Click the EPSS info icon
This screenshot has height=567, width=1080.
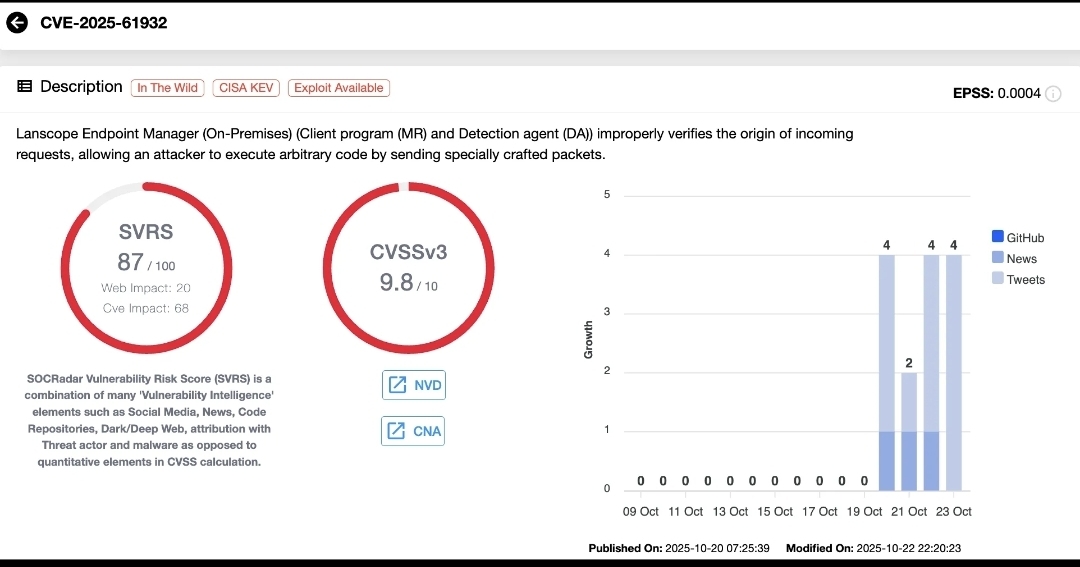point(1052,93)
